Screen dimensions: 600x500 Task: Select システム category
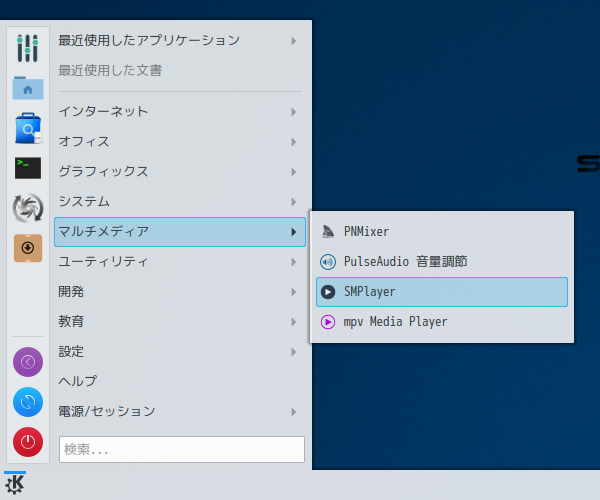point(180,202)
